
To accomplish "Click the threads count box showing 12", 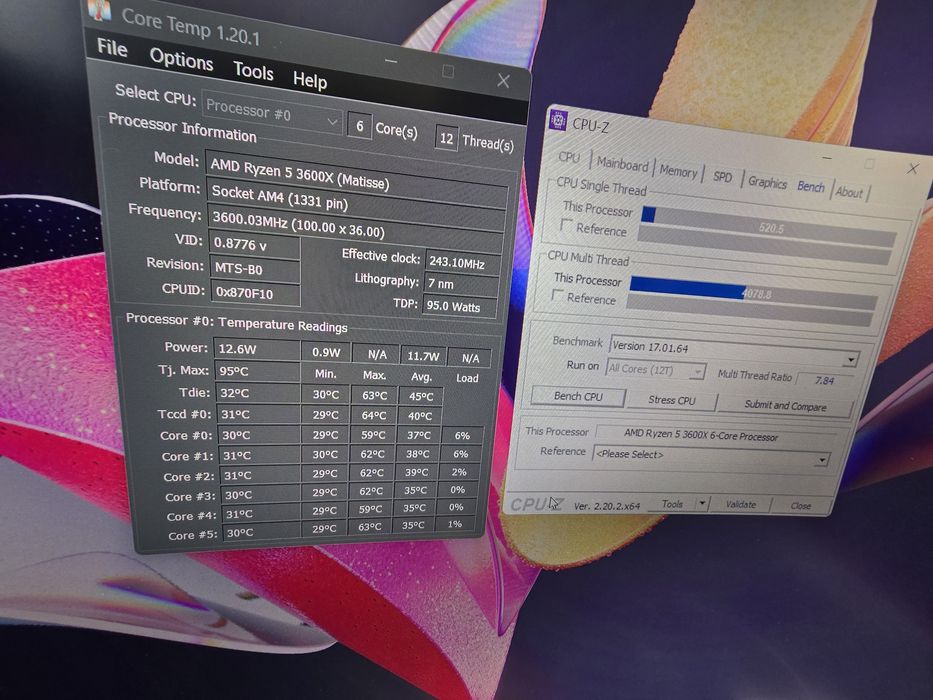I will [x=446, y=139].
